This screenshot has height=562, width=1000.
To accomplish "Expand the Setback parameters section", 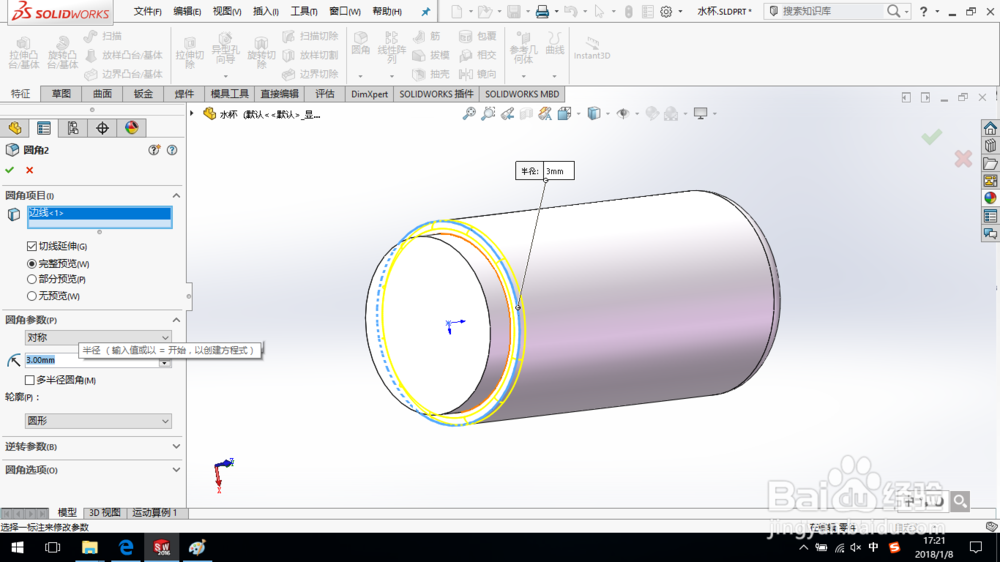I will tap(176, 447).
